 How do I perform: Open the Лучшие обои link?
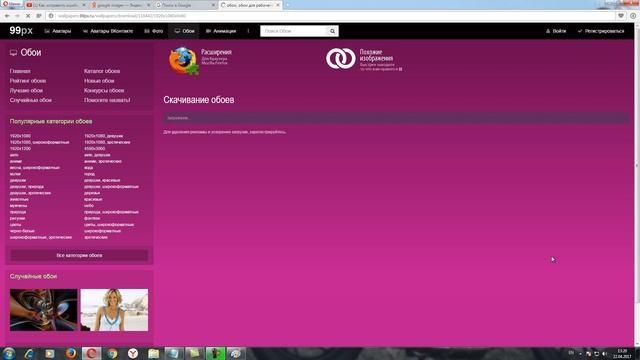(26, 90)
